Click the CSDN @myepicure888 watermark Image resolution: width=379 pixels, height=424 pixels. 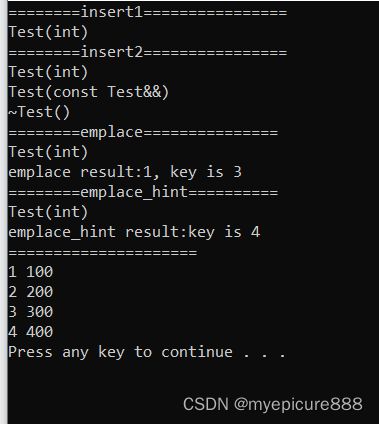[x=273, y=404]
